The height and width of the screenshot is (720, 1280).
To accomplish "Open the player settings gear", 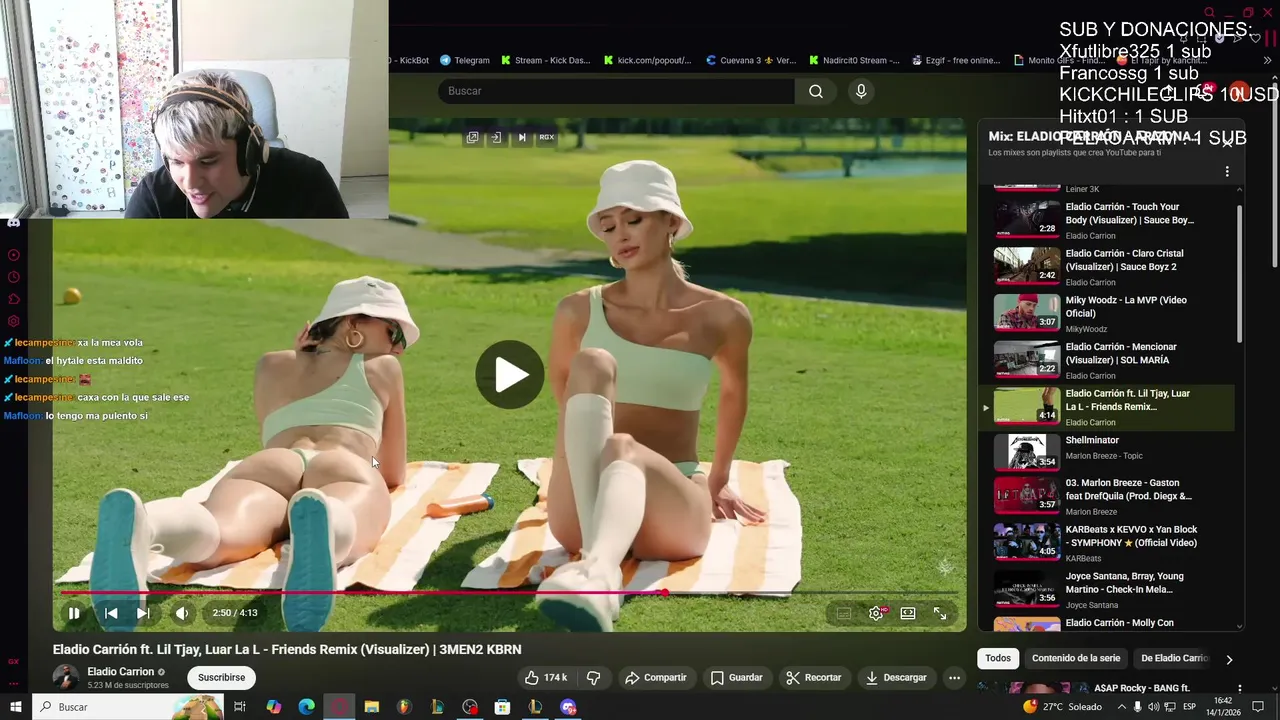I will pyautogui.click(x=876, y=613).
